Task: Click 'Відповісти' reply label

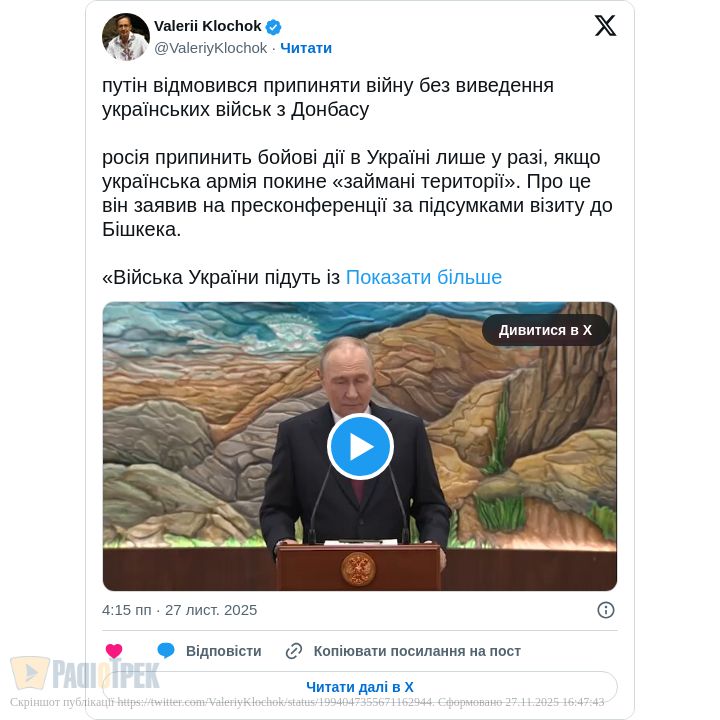Action: [x=224, y=651]
